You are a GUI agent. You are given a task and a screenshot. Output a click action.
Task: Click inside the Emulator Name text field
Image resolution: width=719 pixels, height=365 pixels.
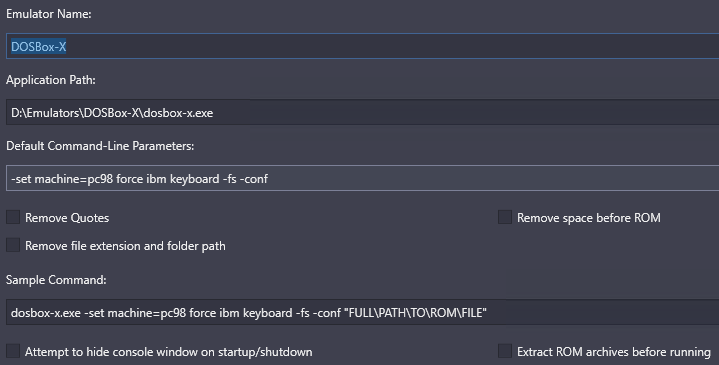click(362, 46)
